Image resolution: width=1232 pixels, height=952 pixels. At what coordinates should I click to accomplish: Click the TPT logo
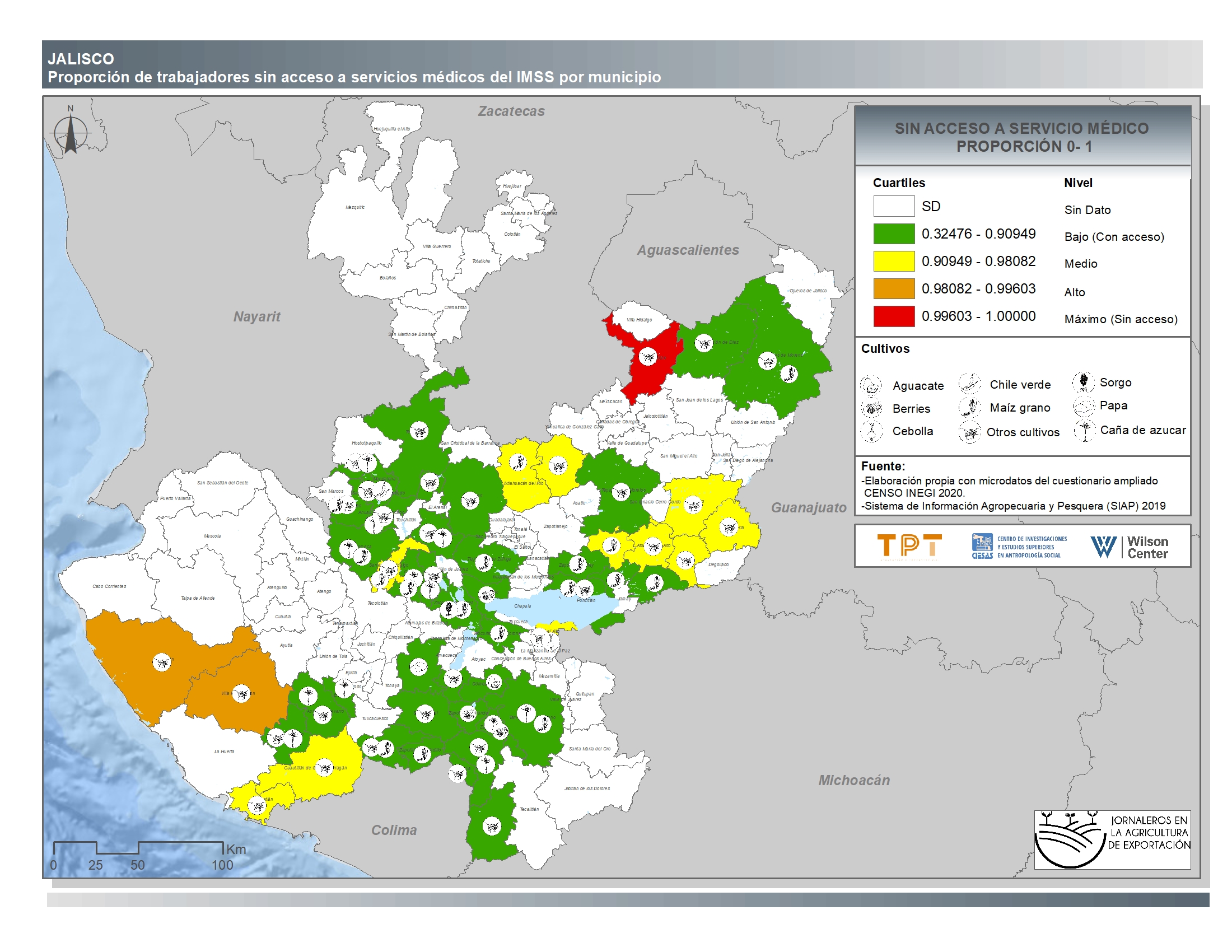[909, 546]
